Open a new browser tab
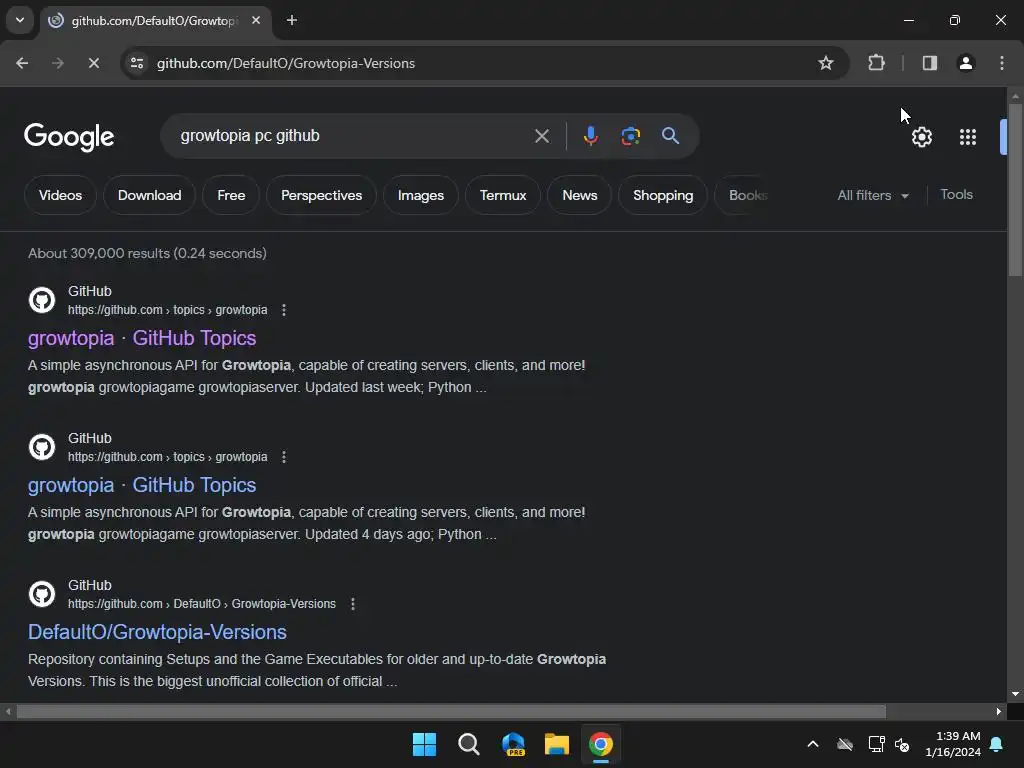The image size is (1024, 768). 292,20
